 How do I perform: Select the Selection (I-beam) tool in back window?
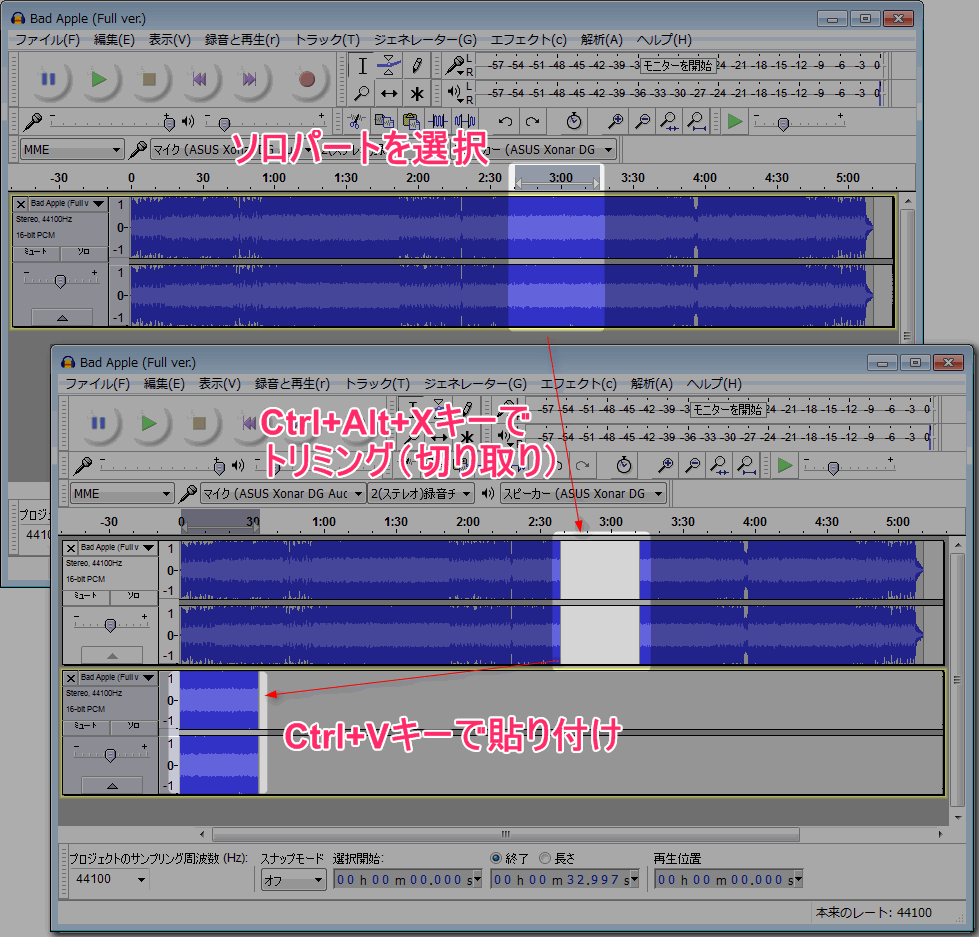(x=362, y=66)
